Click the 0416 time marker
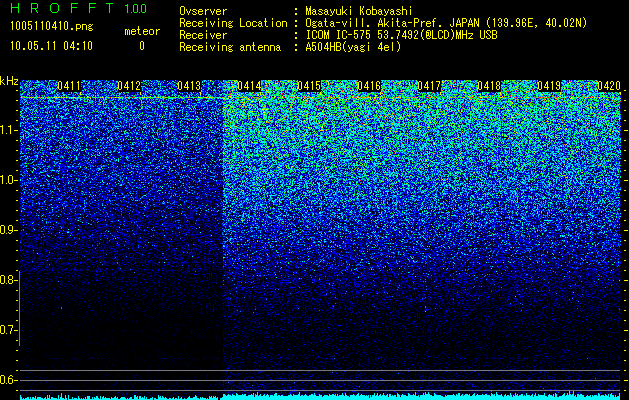The image size is (629, 400). click(x=369, y=86)
